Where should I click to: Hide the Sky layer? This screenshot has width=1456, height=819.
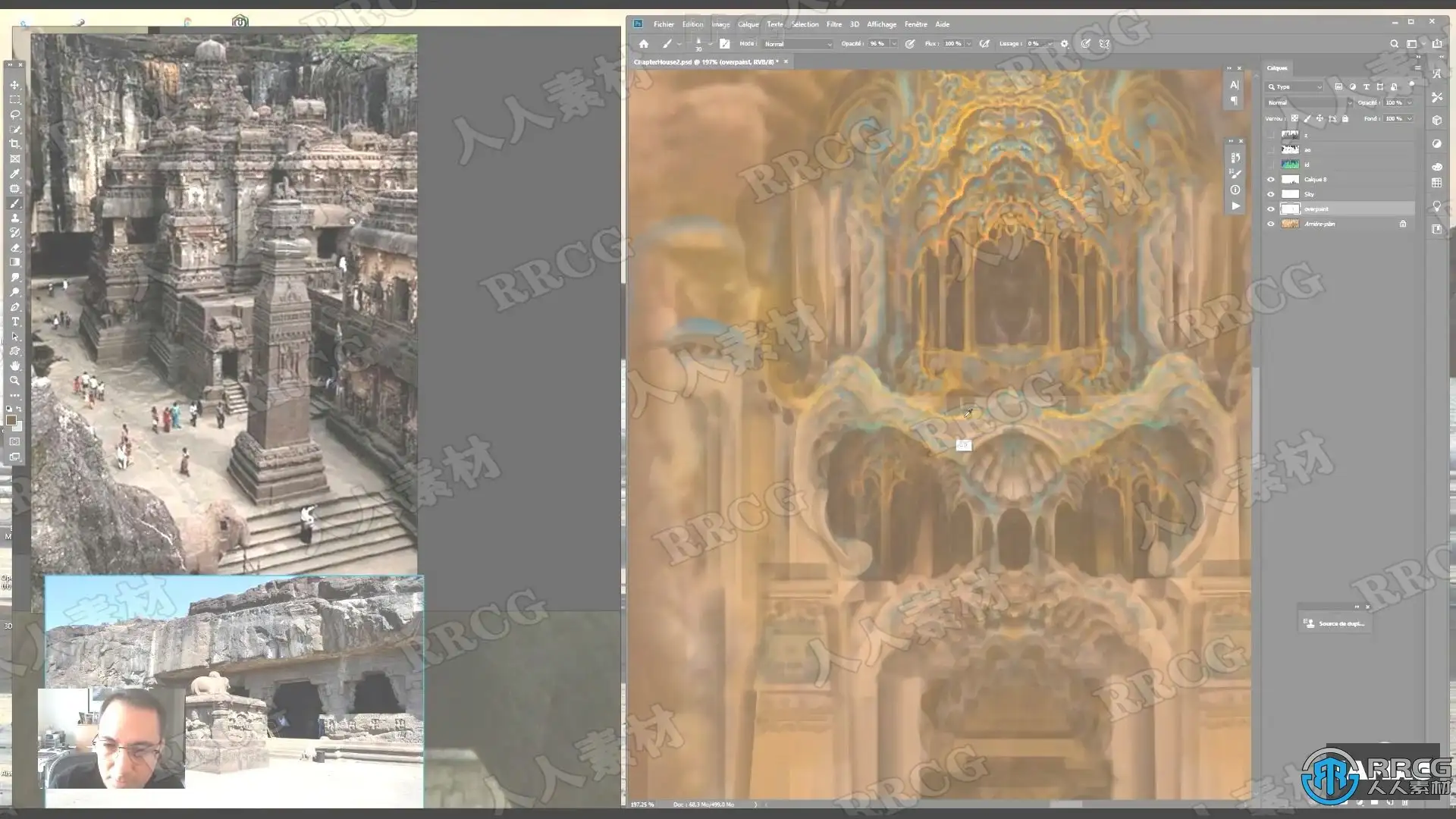click(x=1271, y=194)
